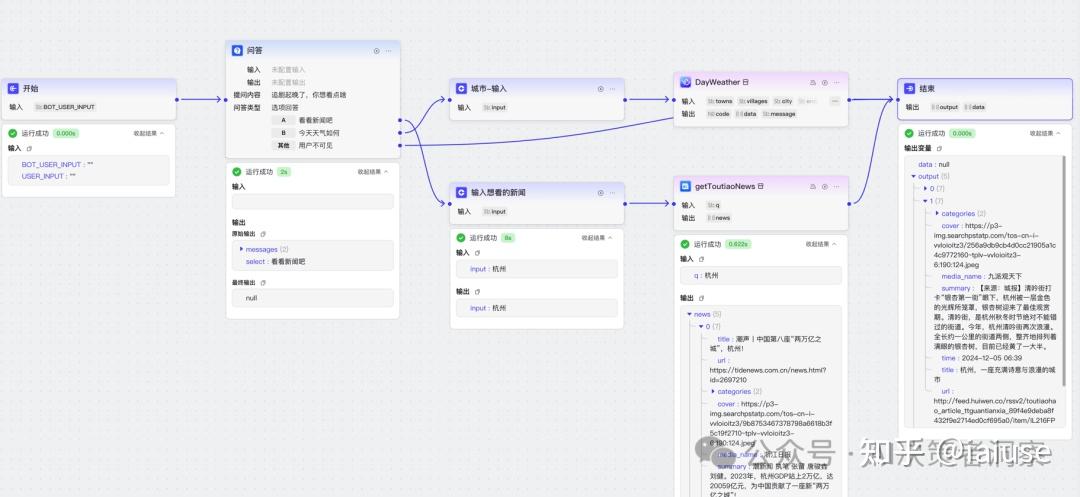Copy 输出 in 输入想看的新闻 result
This screenshot has width=1080, height=497.
[477, 292]
